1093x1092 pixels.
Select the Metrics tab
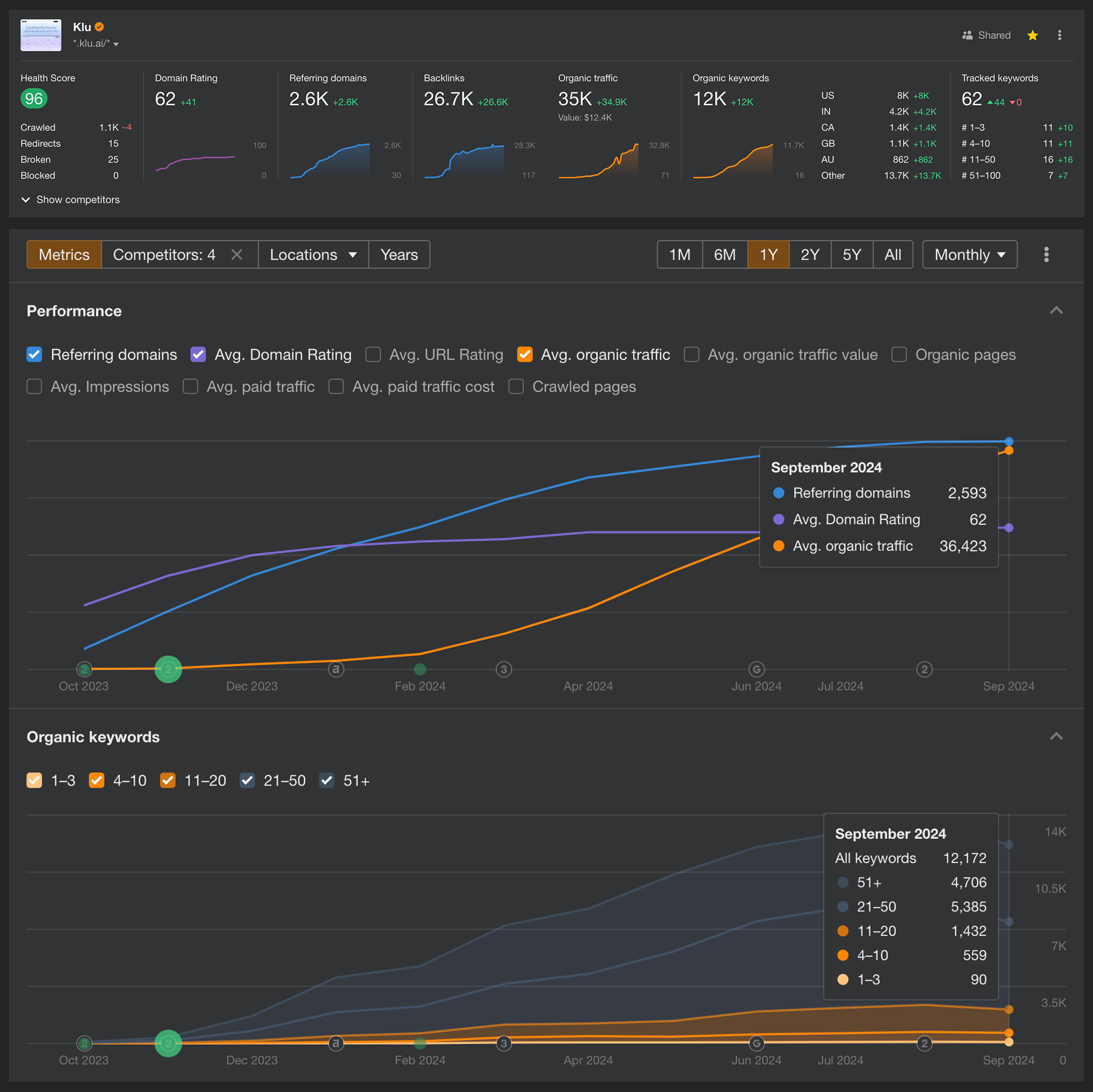pyautogui.click(x=64, y=255)
